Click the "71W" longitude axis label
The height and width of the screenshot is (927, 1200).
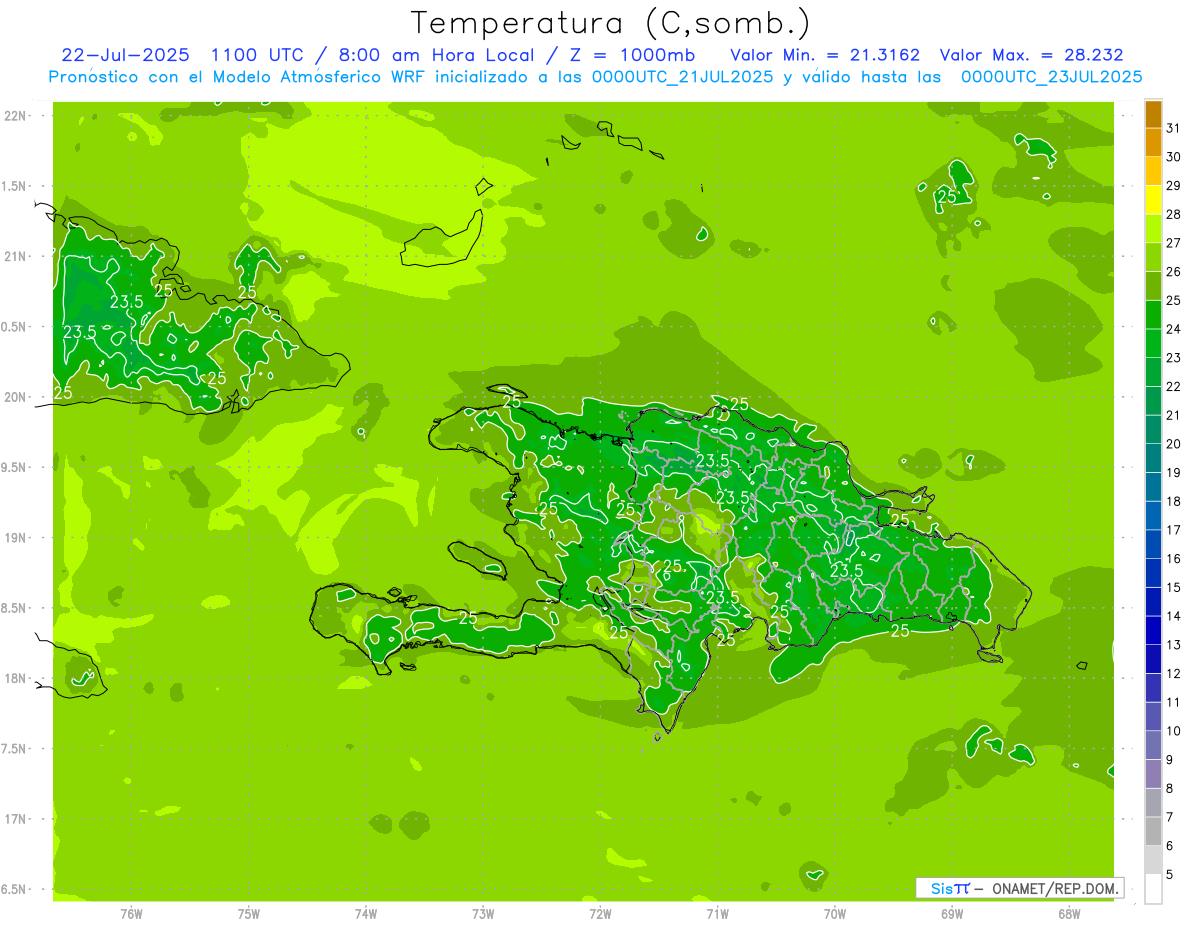pyautogui.click(x=717, y=913)
